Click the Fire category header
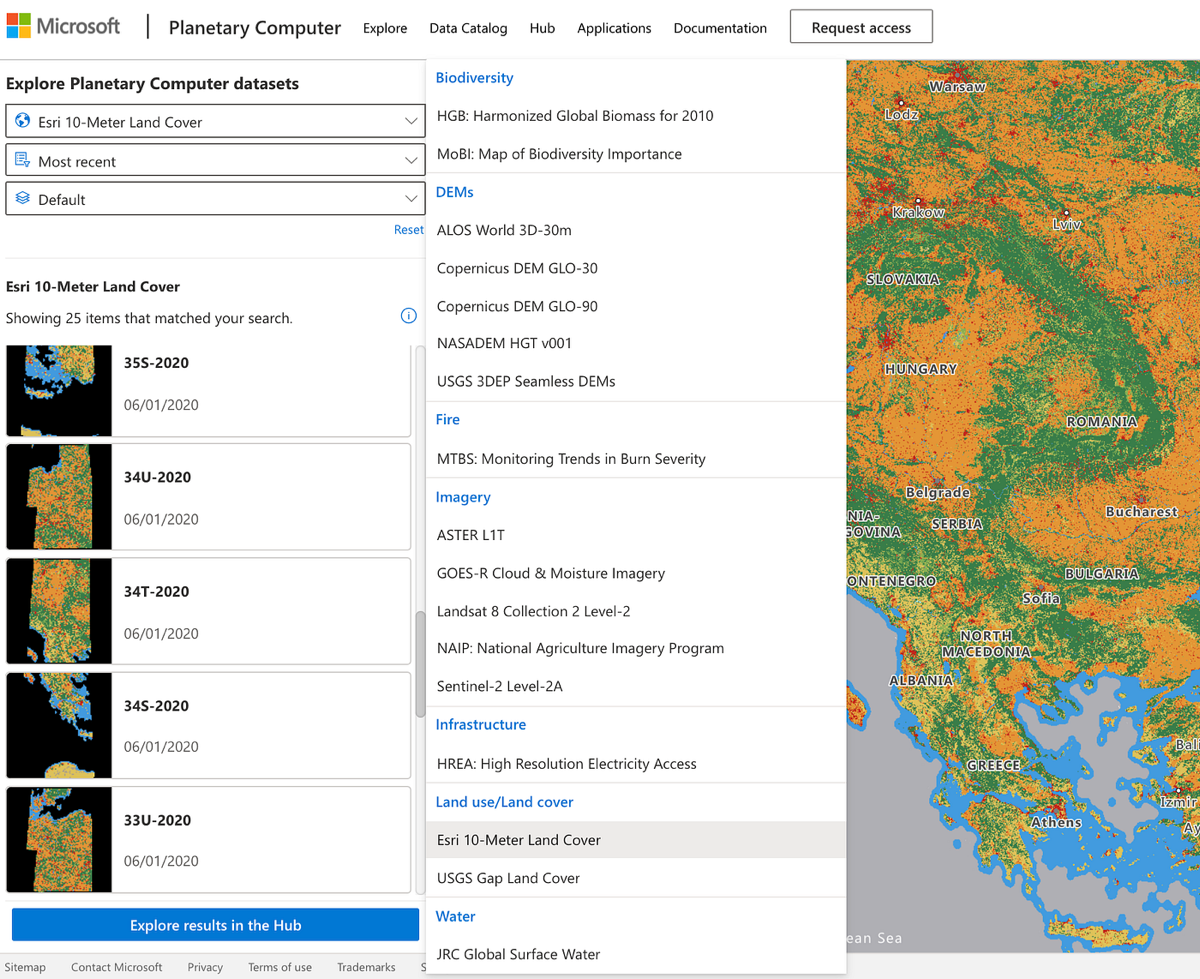This screenshot has width=1200, height=979. [x=447, y=419]
